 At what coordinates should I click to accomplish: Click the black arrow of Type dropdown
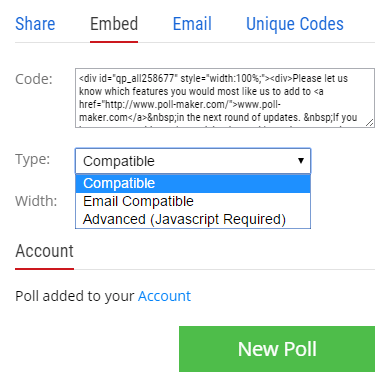(x=301, y=161)
